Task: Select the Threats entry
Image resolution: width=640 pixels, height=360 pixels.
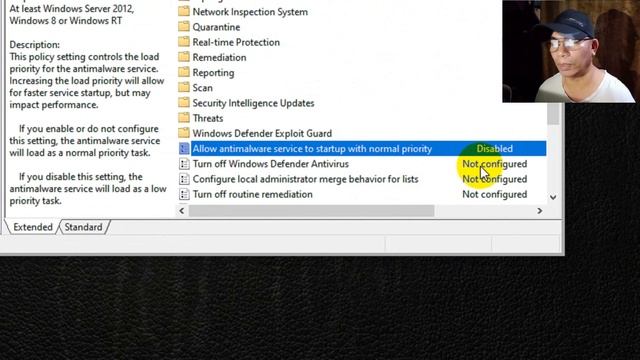Action: pos(208,118)
